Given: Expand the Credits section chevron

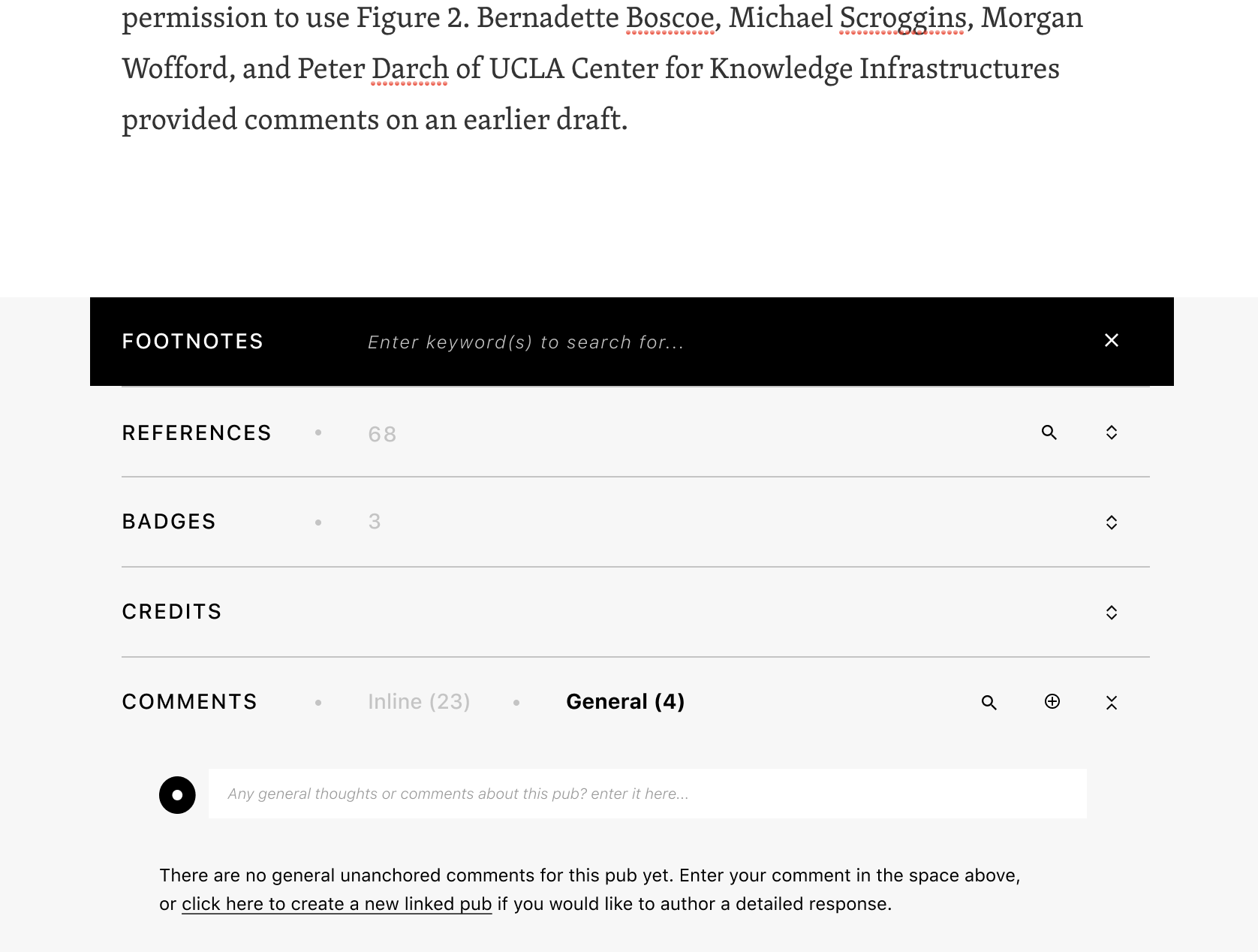Looking at the screenshot, I should point(1112,612).
